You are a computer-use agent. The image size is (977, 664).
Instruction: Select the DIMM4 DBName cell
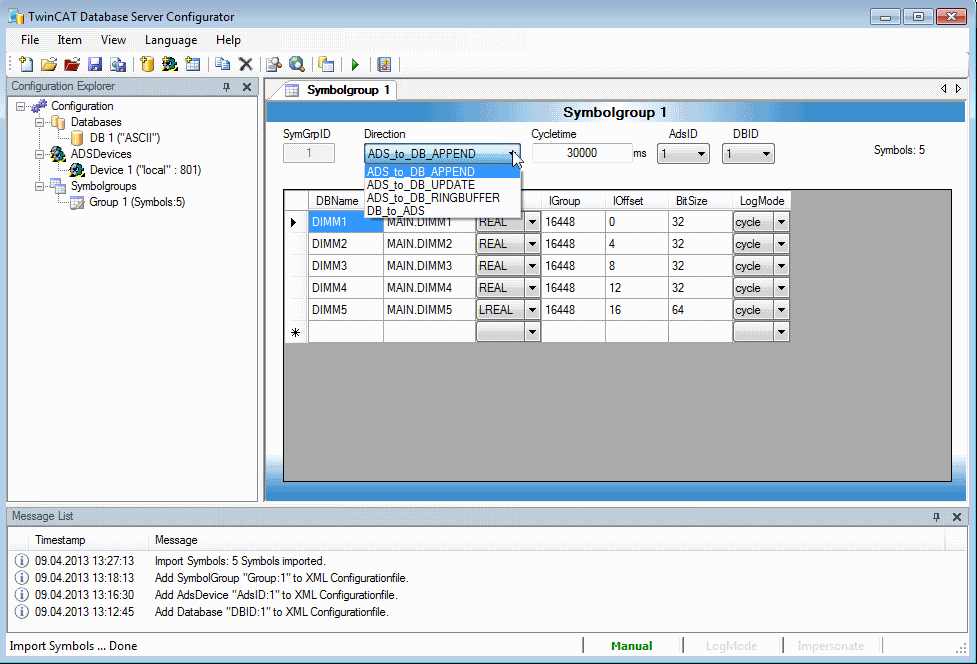pyautogui.click(x=345, y=288)
